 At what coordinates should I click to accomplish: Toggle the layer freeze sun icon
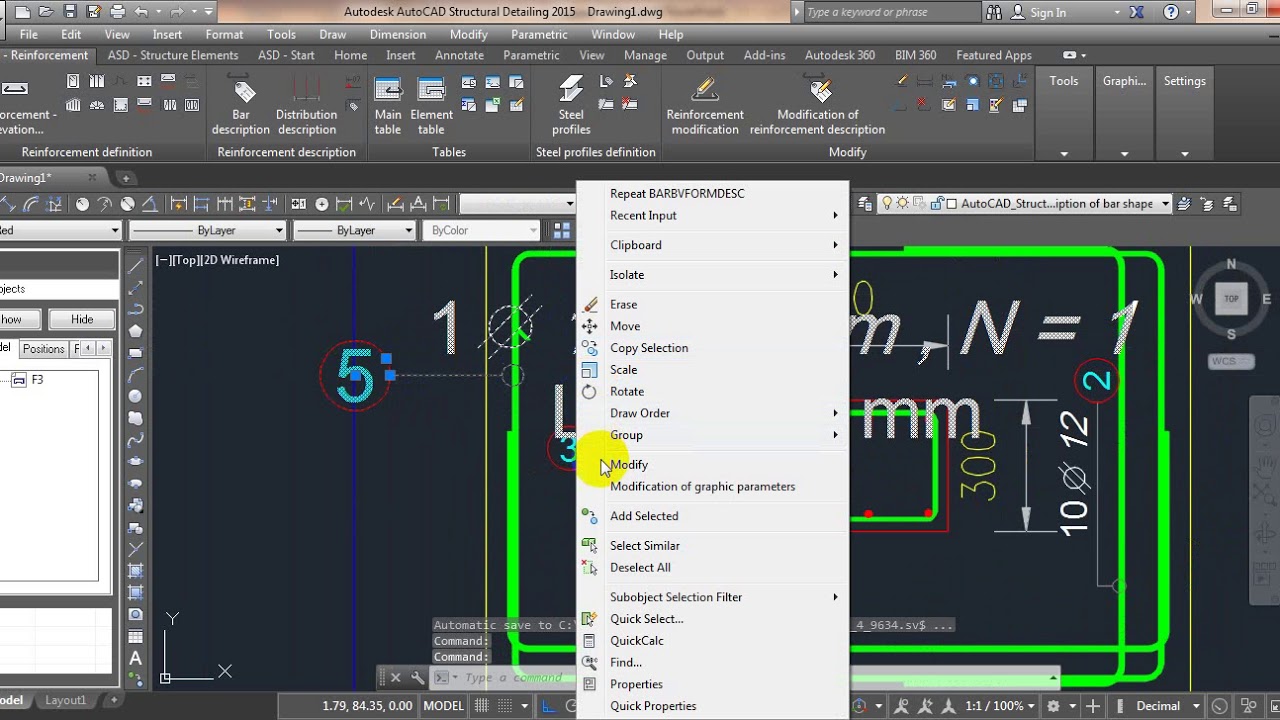click(902, 204)
